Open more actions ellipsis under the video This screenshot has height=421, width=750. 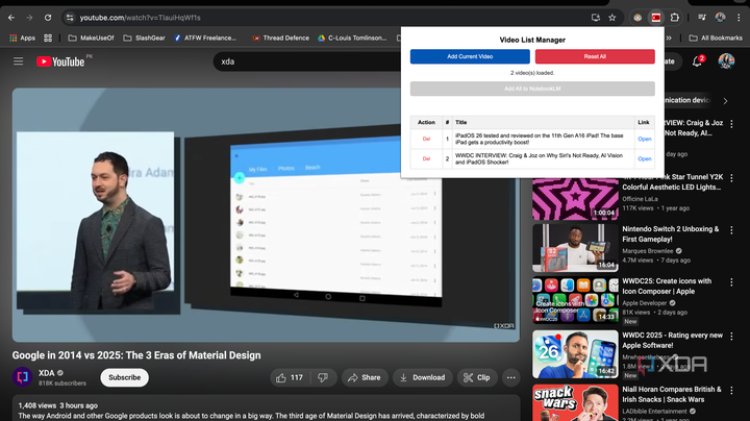(511, 377)
